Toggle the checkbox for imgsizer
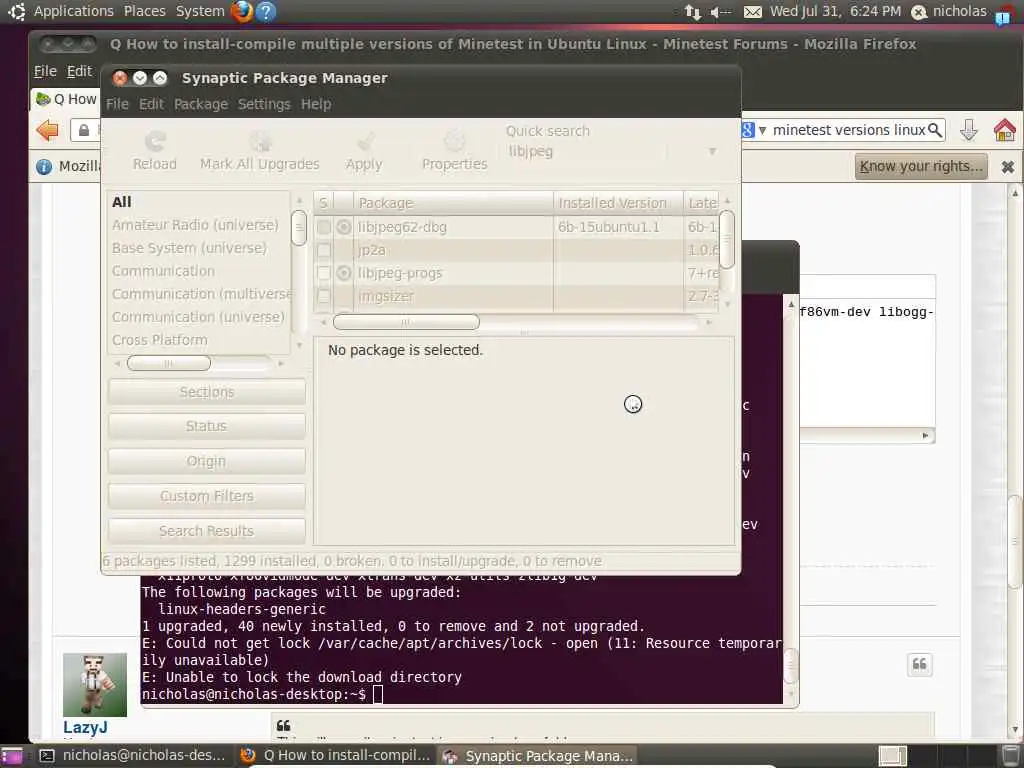Screen dimensions: 1024x768 pos(323,296)
